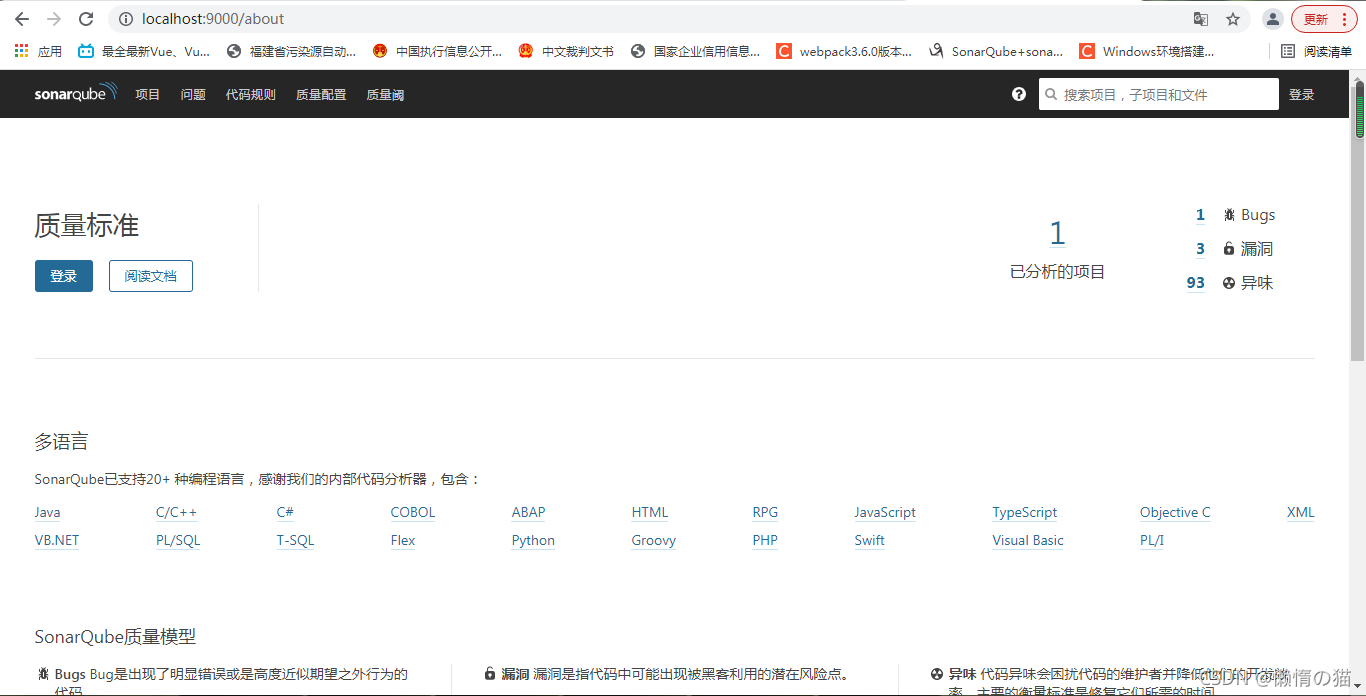The width and height of the screenshot is (1366, 696).
Task: Open translate page icon in address bar
Action: point(1201,19)
